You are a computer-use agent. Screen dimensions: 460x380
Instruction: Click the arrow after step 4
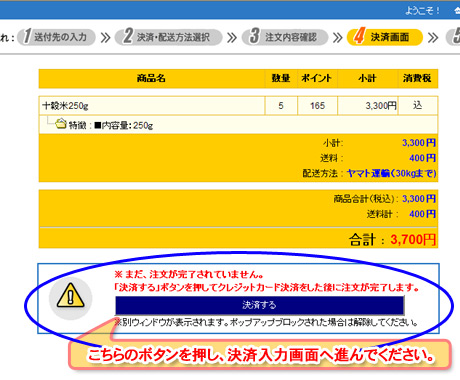click(x=433, y=38)
